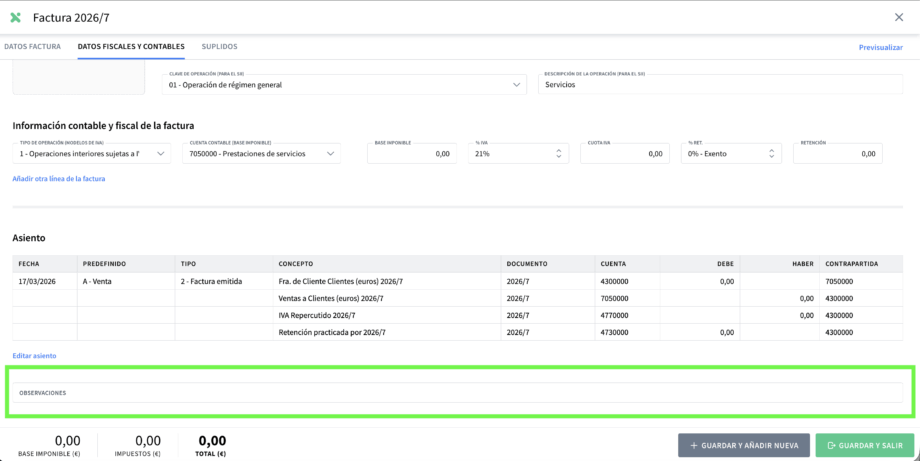Viewport: 920px width, 461px height.
Task: Click Añadir otra línea de la factura
Action: click(58, 179)
